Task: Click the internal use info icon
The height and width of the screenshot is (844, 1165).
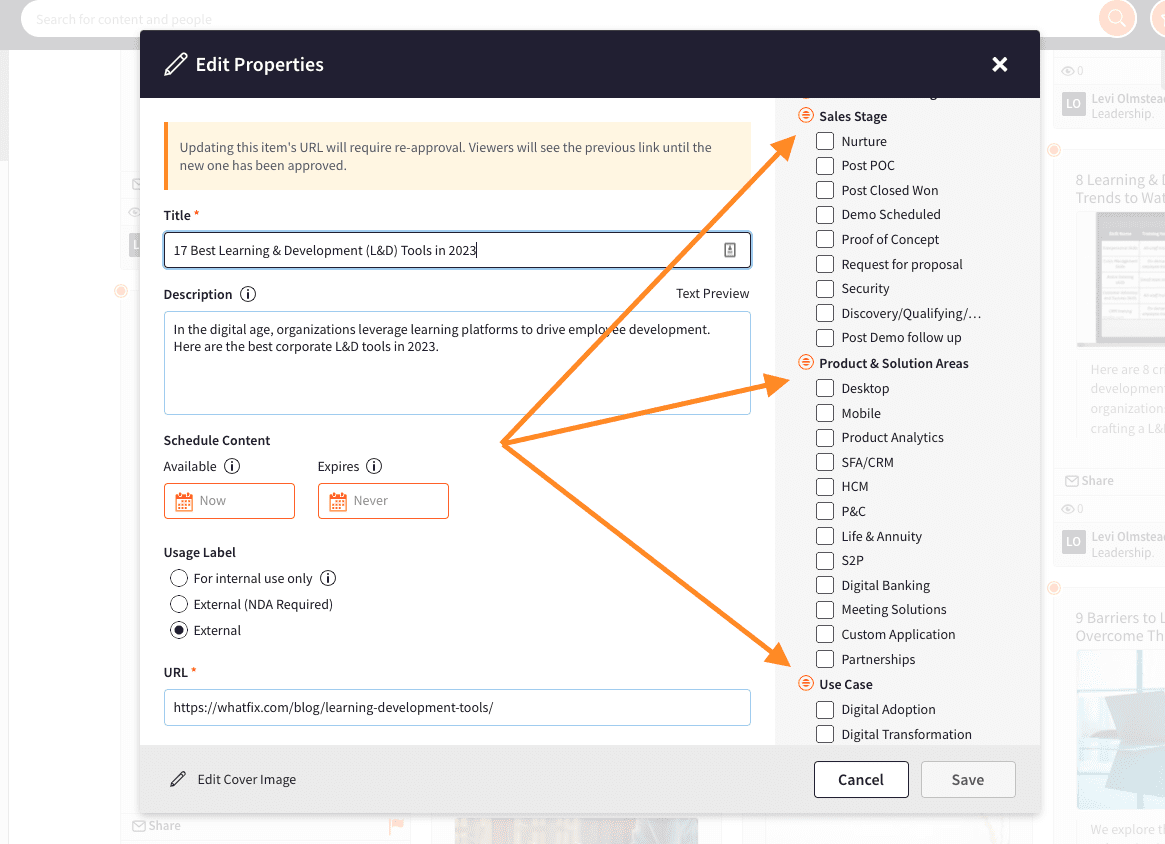Action: point(328,578)
